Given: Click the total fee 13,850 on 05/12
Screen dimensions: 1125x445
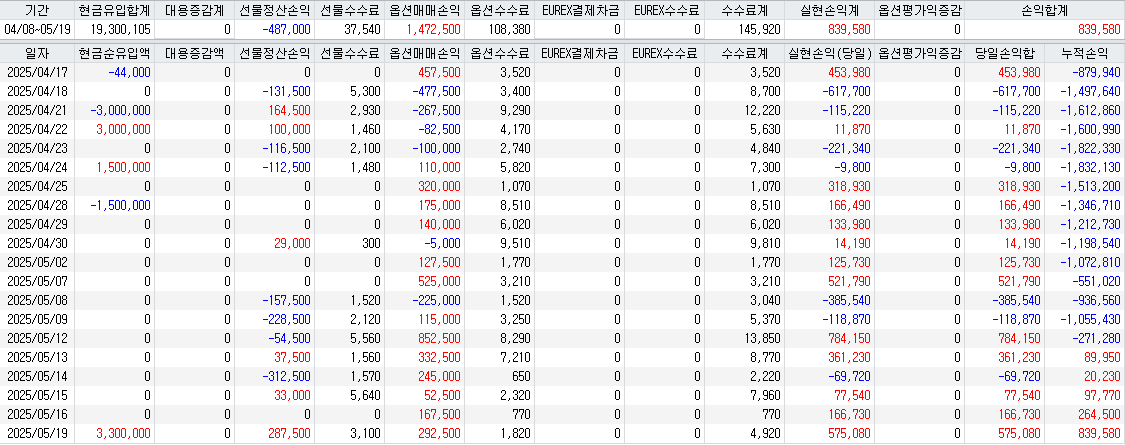Looking at the screenshot, I should pos(764,338).
